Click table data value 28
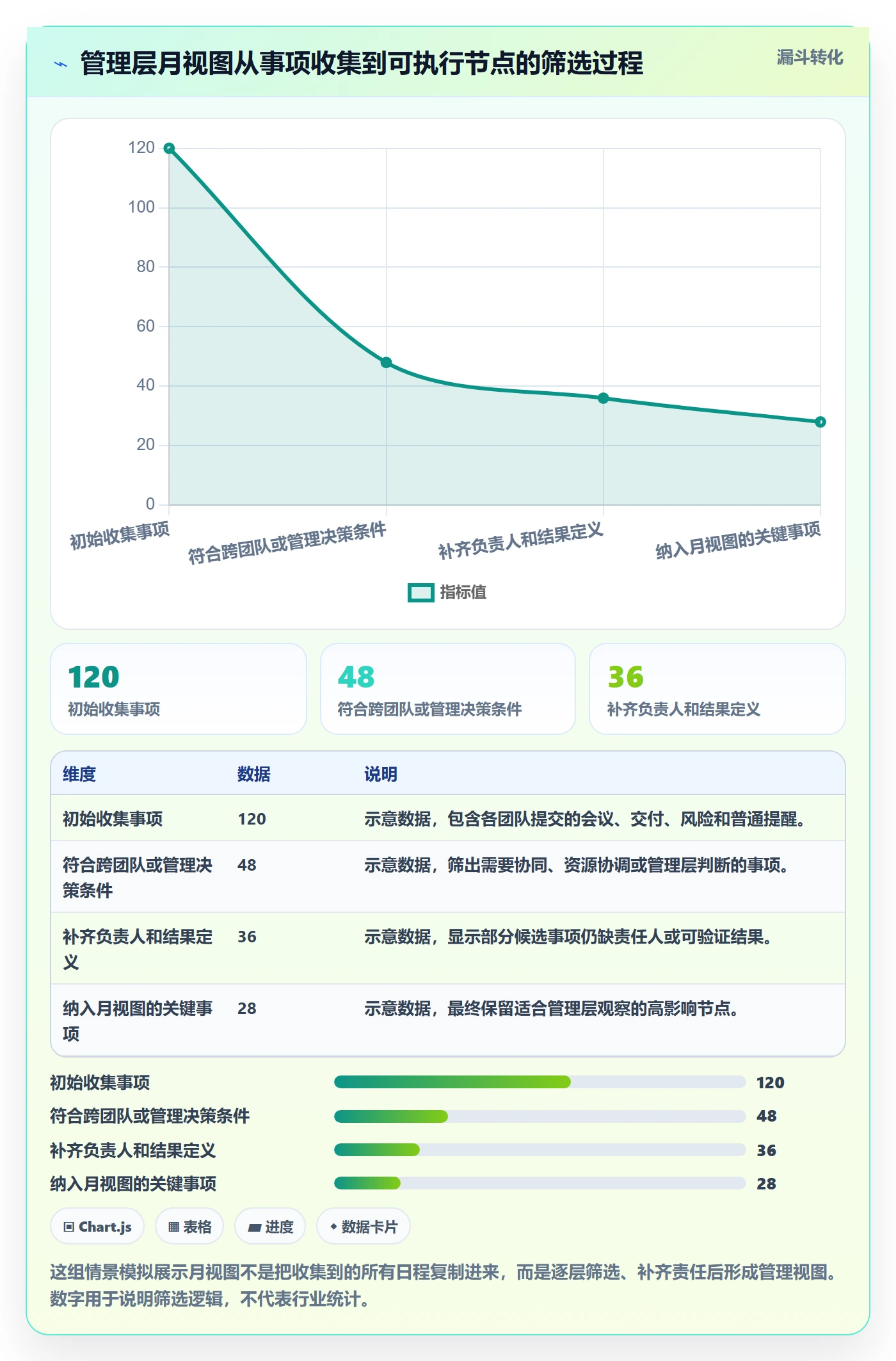 click(x=247, y=1008)
